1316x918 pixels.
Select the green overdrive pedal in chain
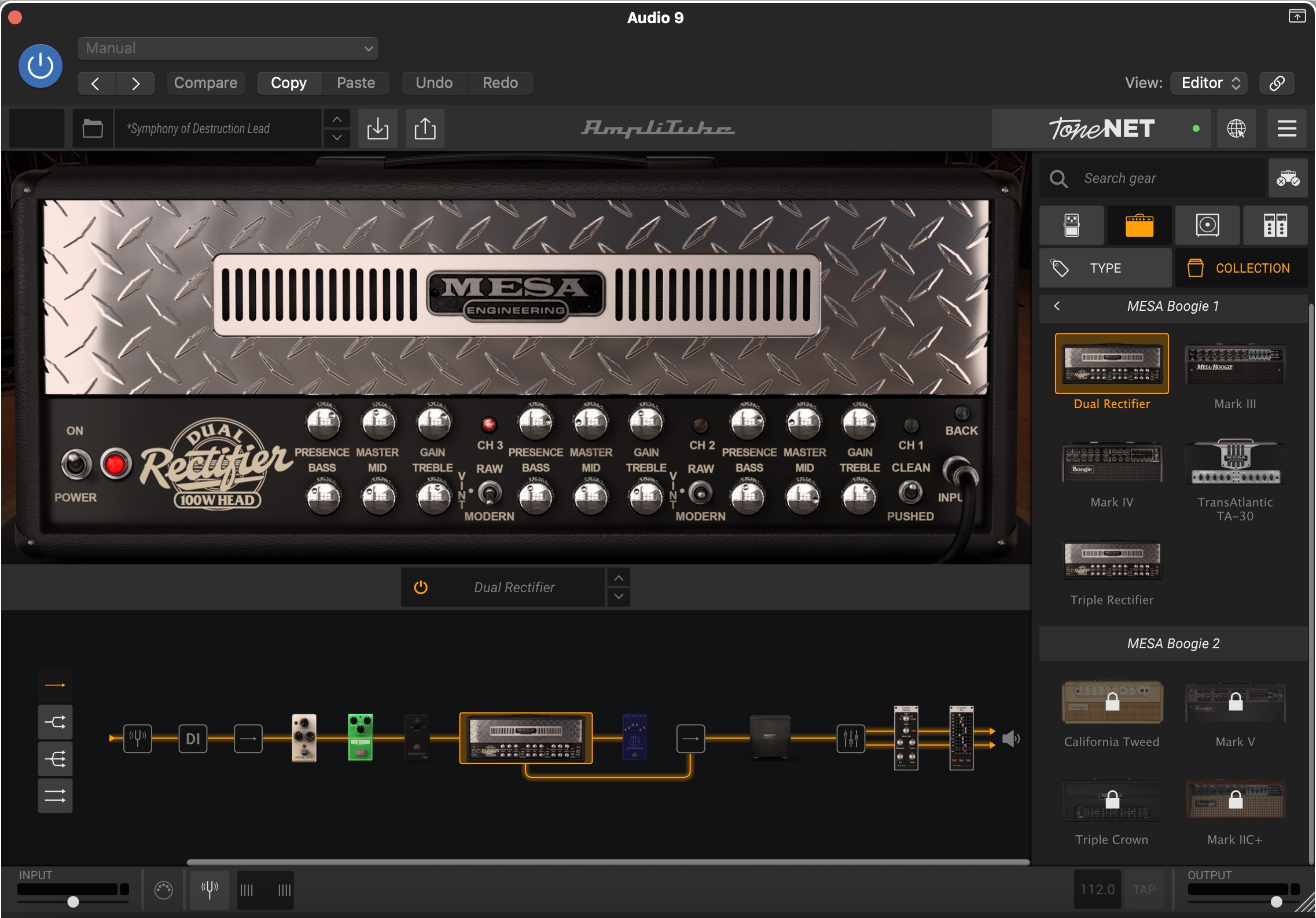360,737
